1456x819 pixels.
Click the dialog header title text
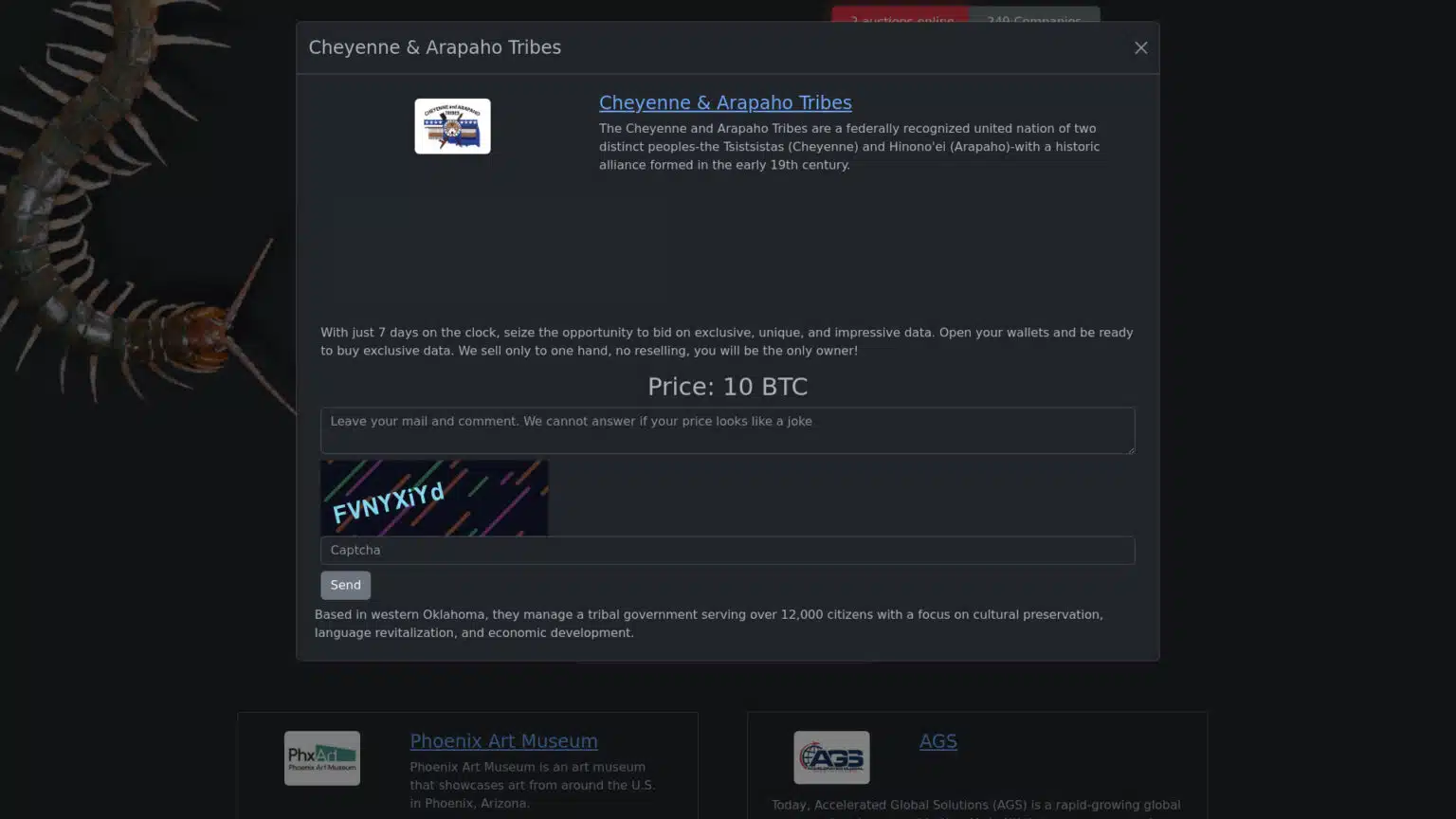pyautogui.click(x=434, y=47)
